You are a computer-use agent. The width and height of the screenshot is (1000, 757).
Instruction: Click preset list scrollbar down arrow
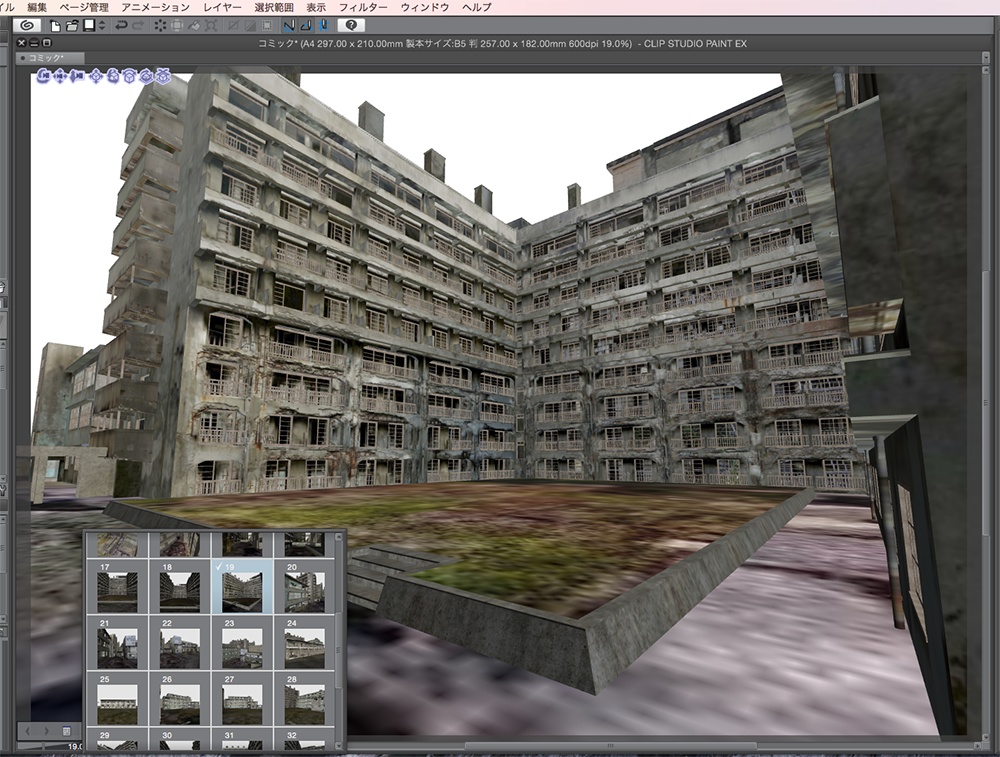(339, 744)
